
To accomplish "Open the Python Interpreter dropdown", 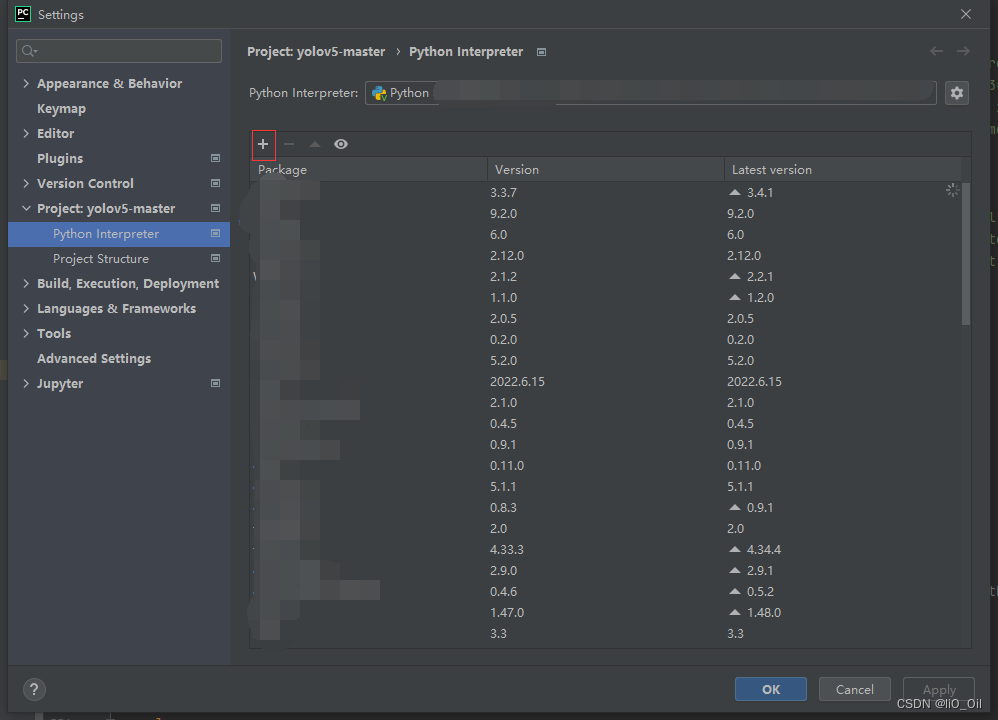I will click(650, 93).
